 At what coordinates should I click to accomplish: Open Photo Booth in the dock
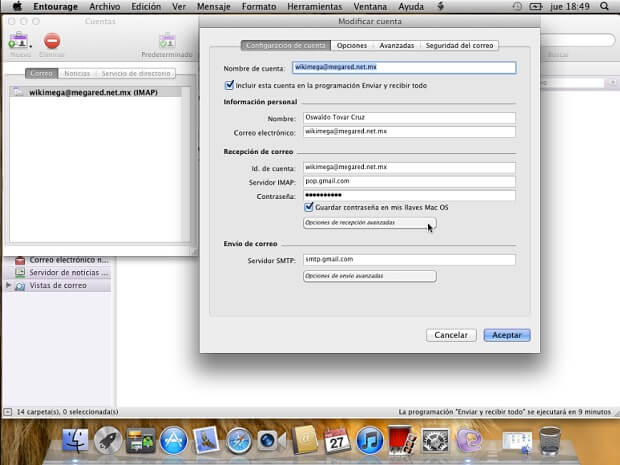pyautogui.click(x=402, y=440)
